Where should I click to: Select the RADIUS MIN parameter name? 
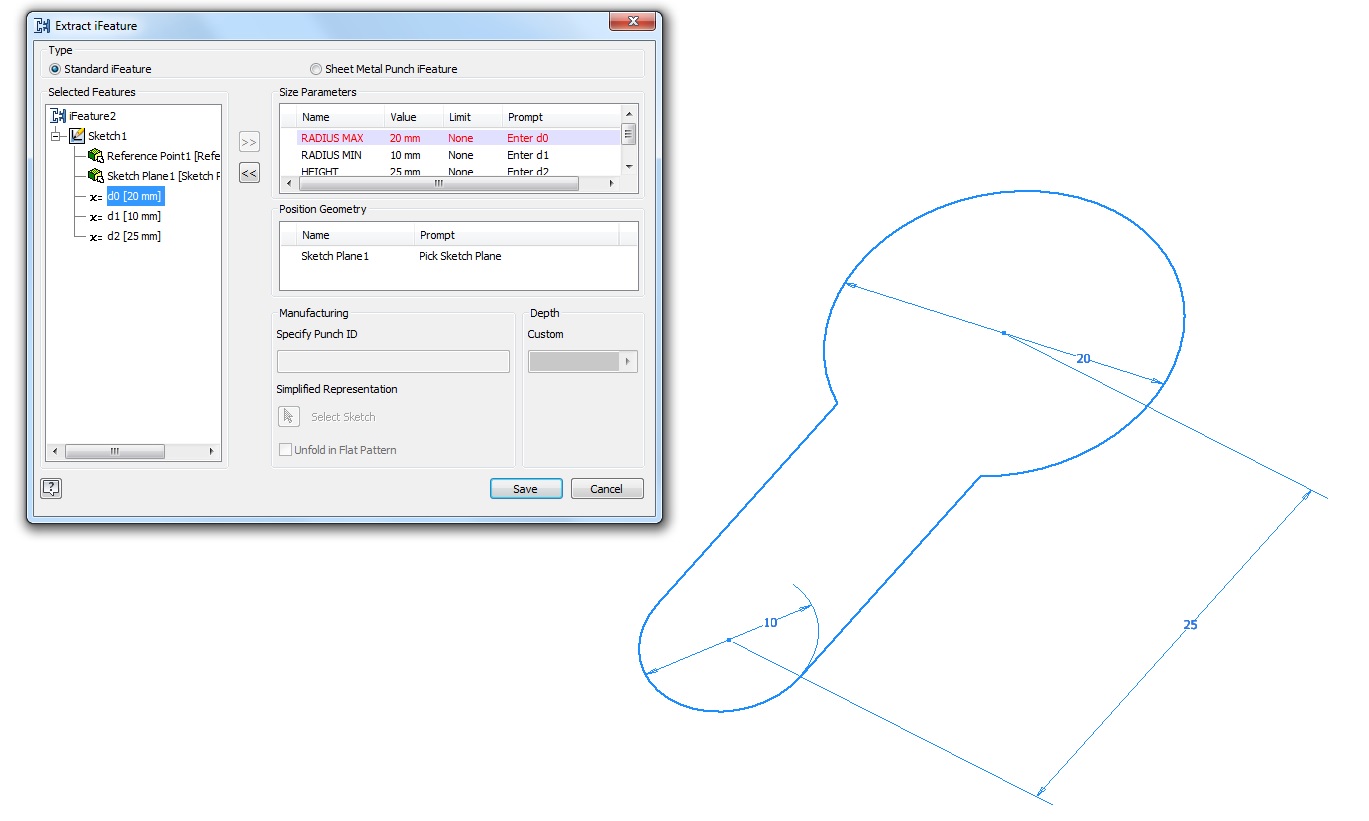(x=331, y=155)
